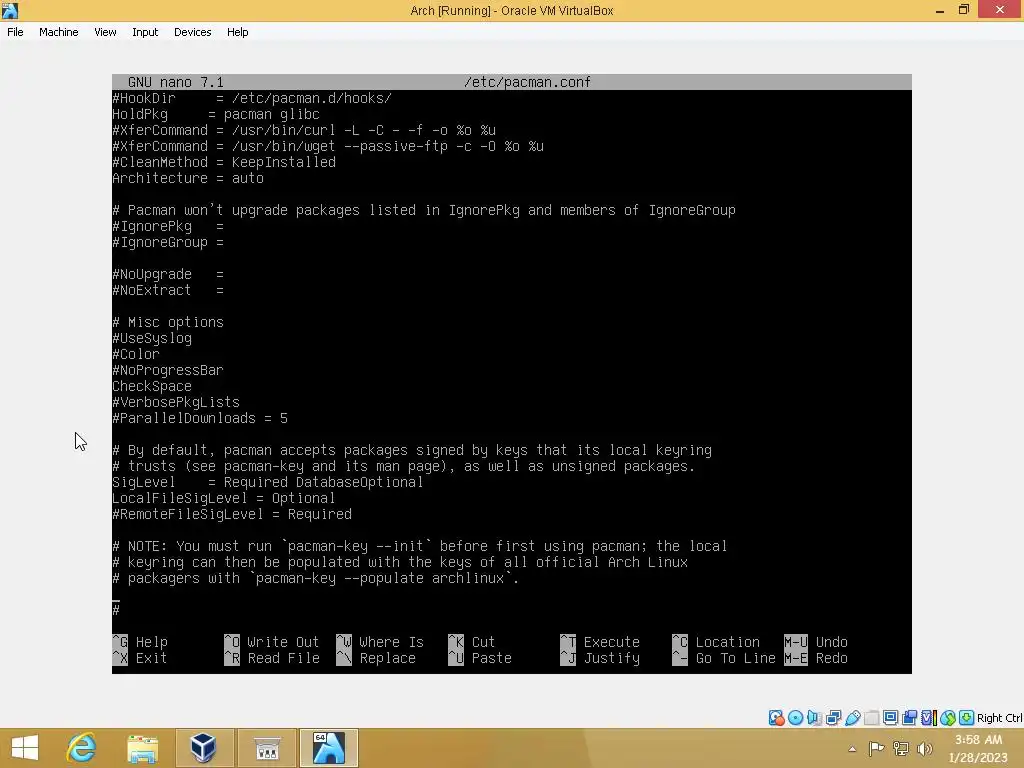
Task: Click the 'SigLevel = Required DatabaseOptional' line
Action: (268, 482)
